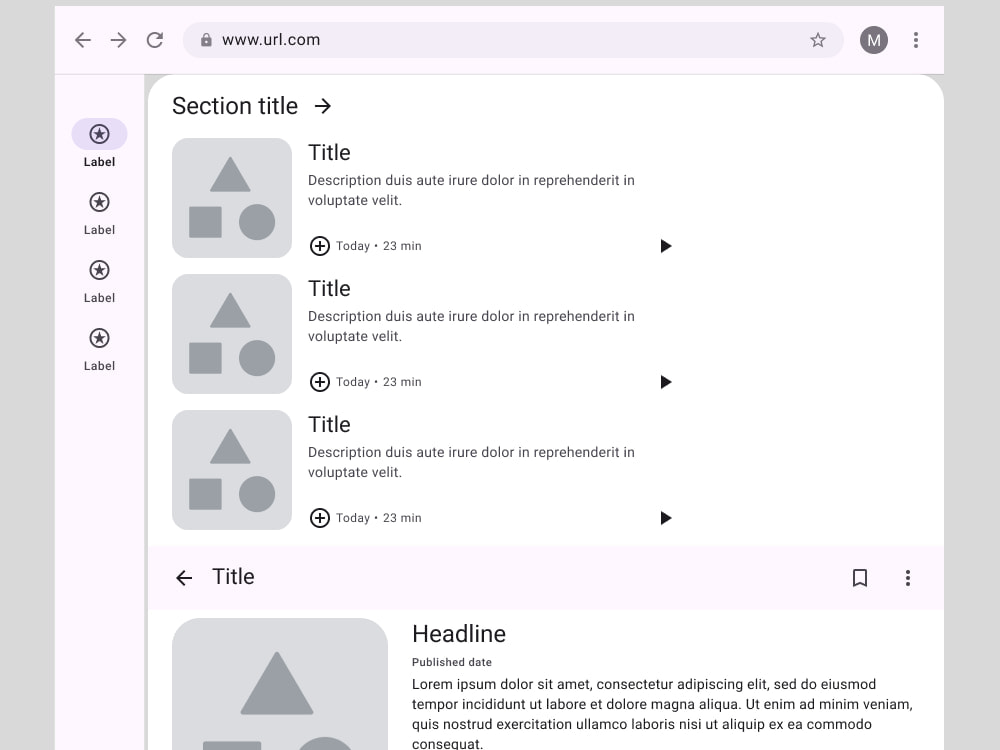Select the first starred Label icon in sidebar
The width and height of the screenshot is (1000, 750).
[99, 133]
